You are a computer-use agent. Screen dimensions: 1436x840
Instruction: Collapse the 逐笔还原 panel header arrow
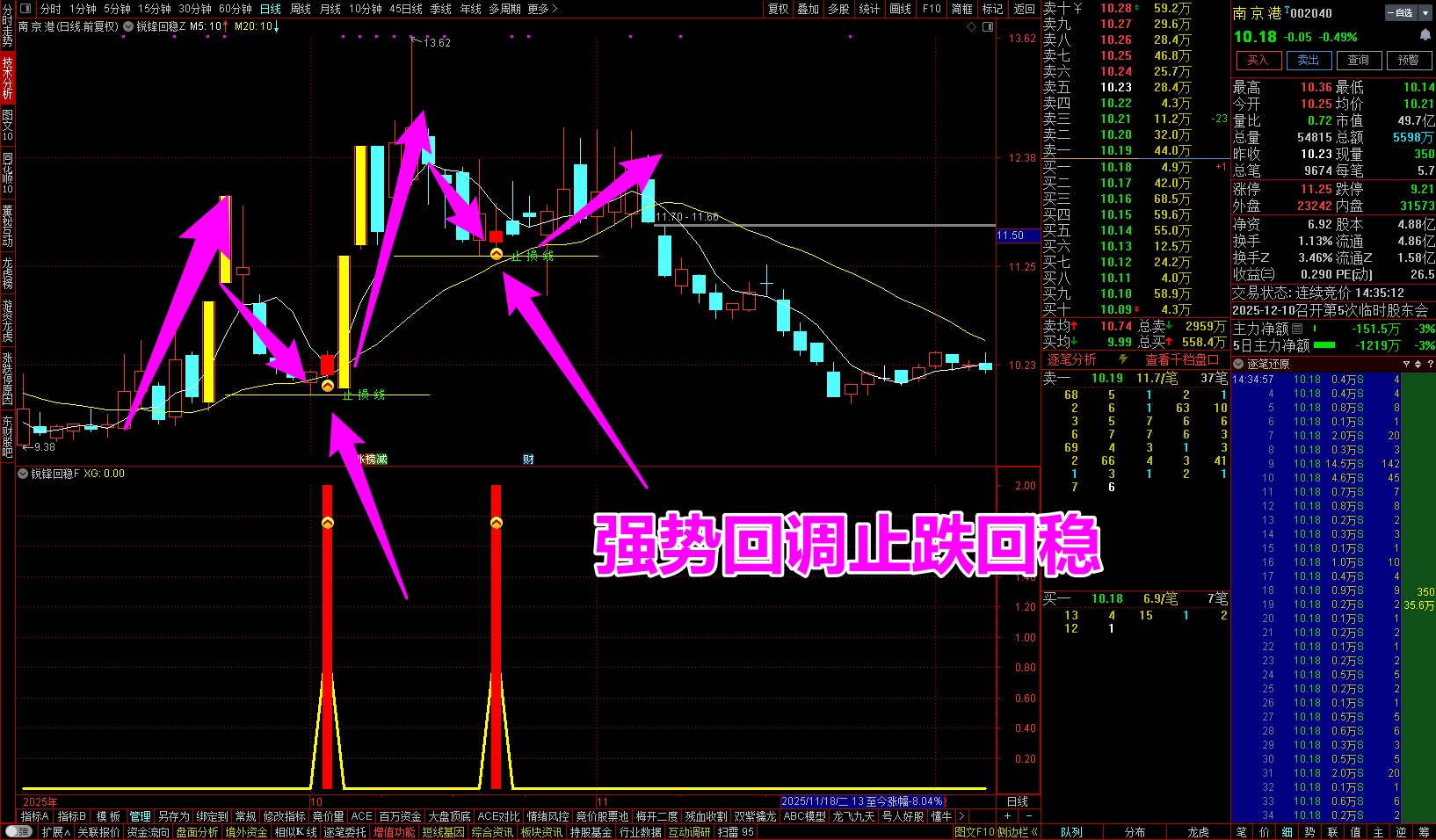pos(1239,364)
